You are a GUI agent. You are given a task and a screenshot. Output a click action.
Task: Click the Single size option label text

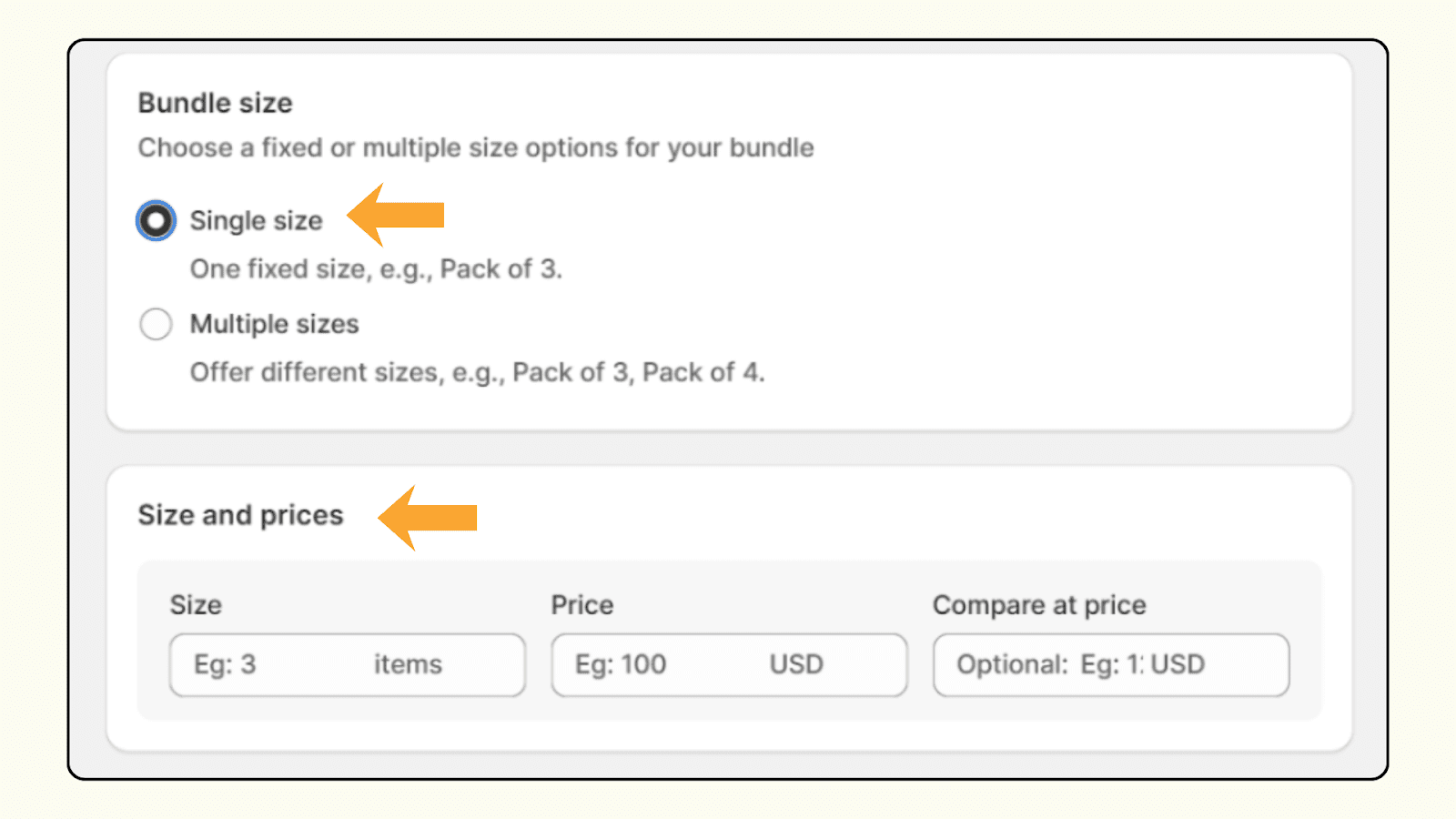coord(256,220)
